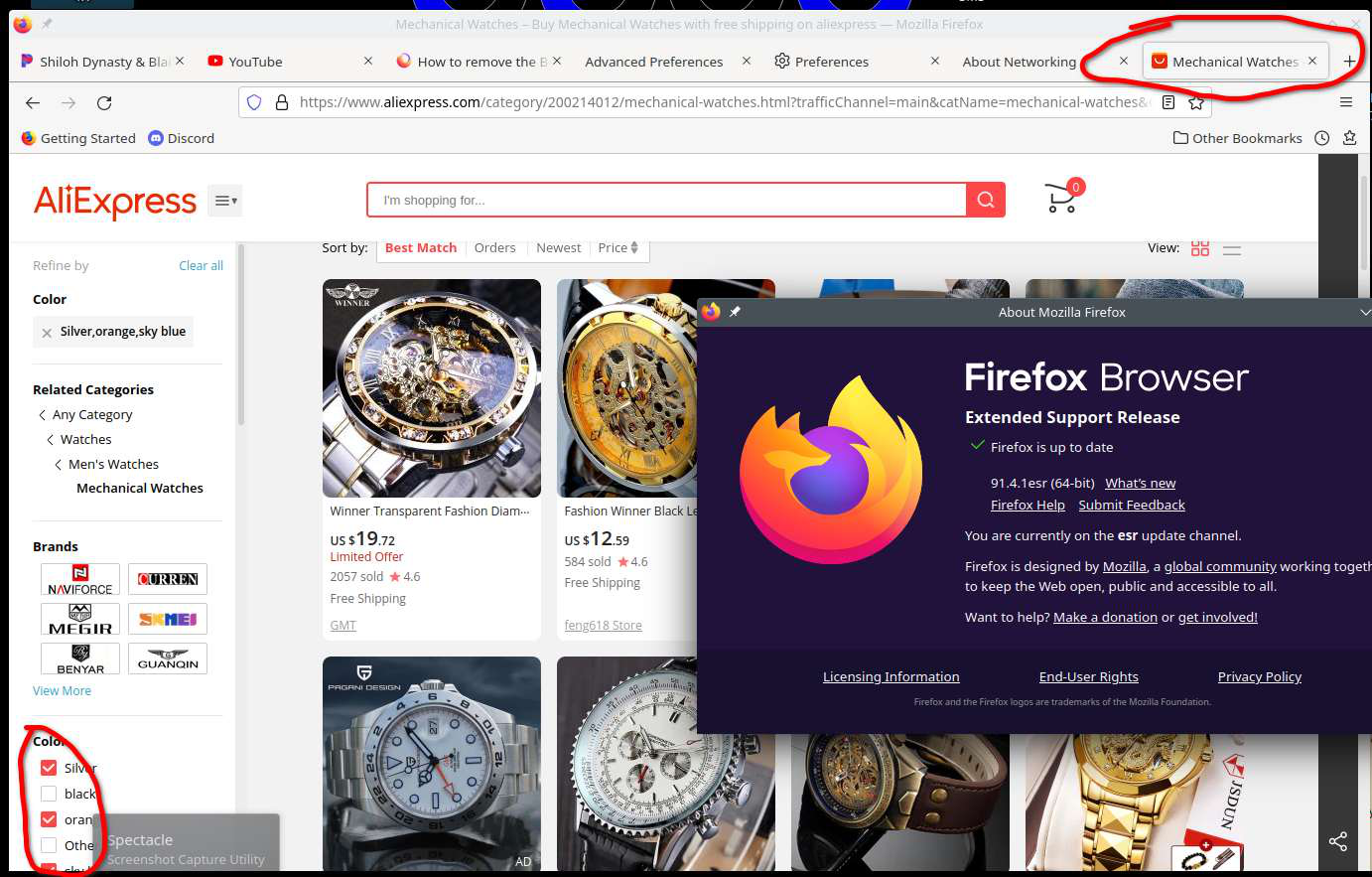Click View More under Brands
The height and width of the screenshot is (877, 1372).
[62, 690]
